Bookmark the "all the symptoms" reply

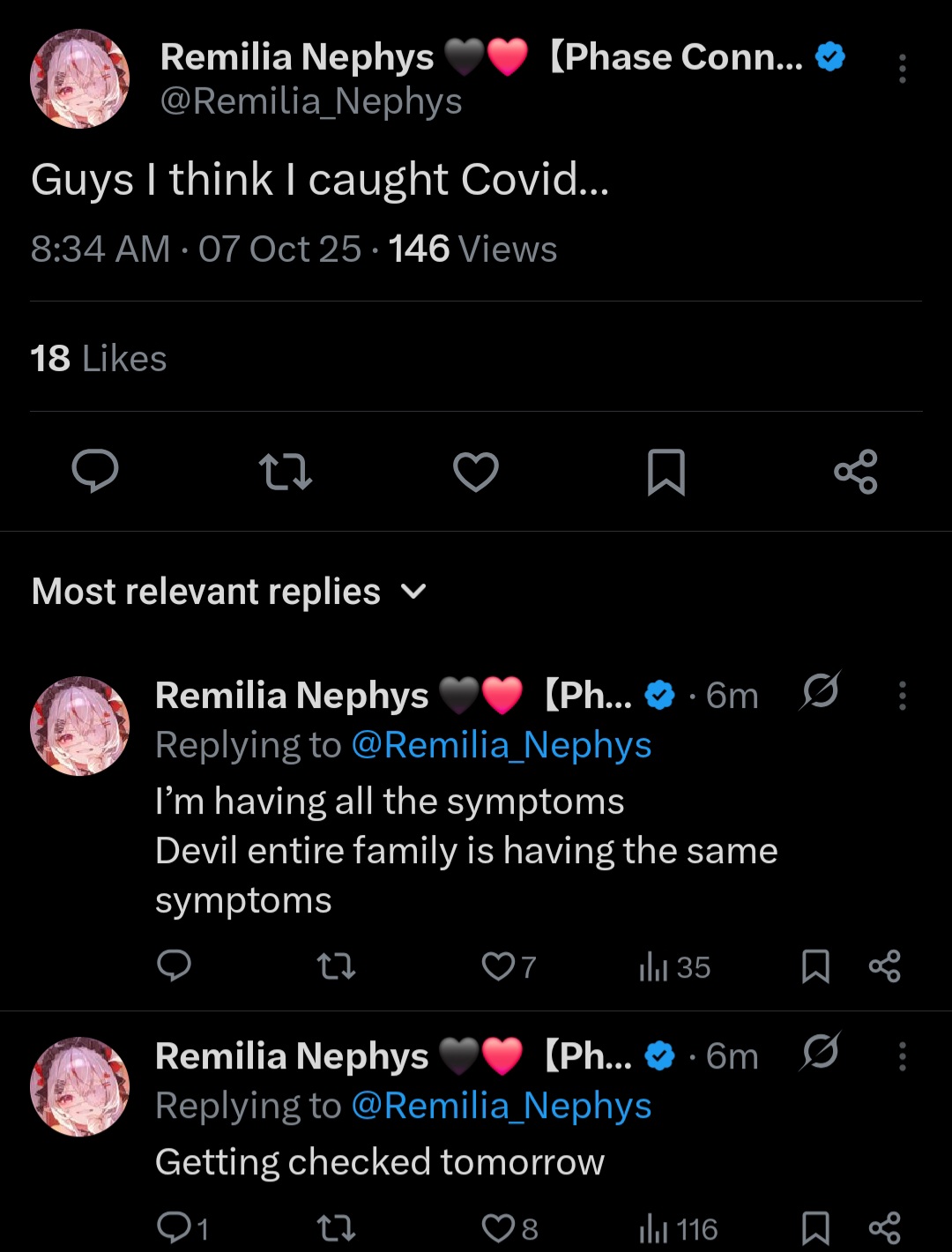[x=815, y=966]
